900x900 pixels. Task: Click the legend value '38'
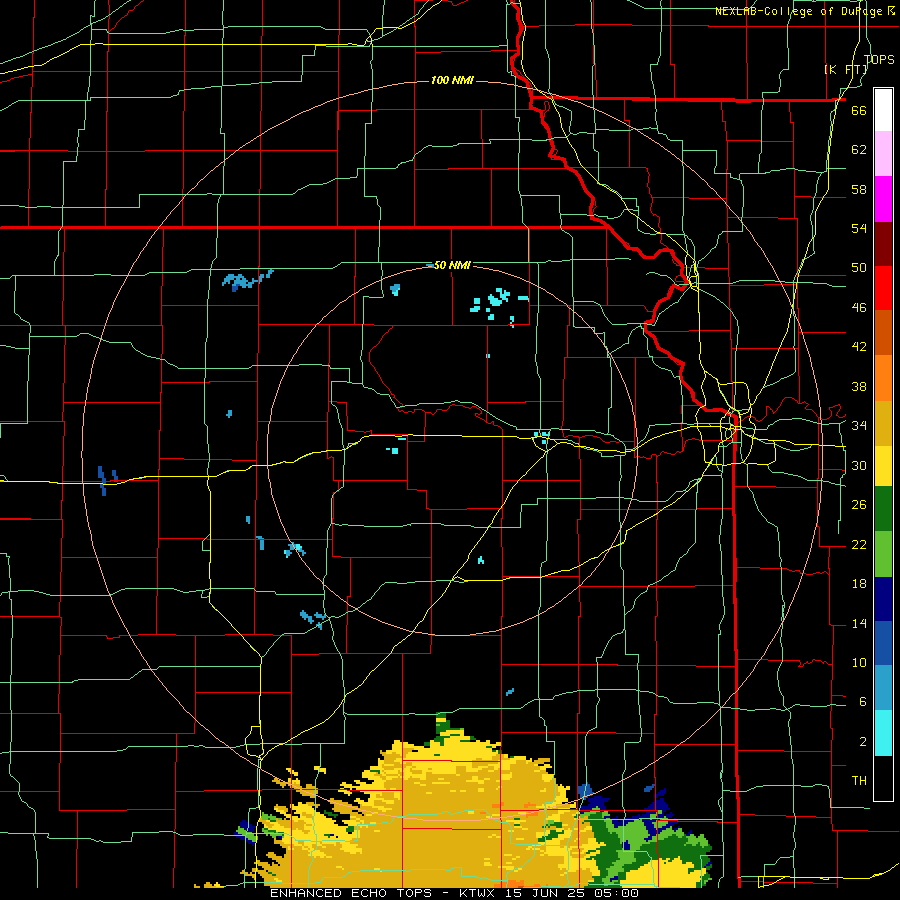pos(859,386)
